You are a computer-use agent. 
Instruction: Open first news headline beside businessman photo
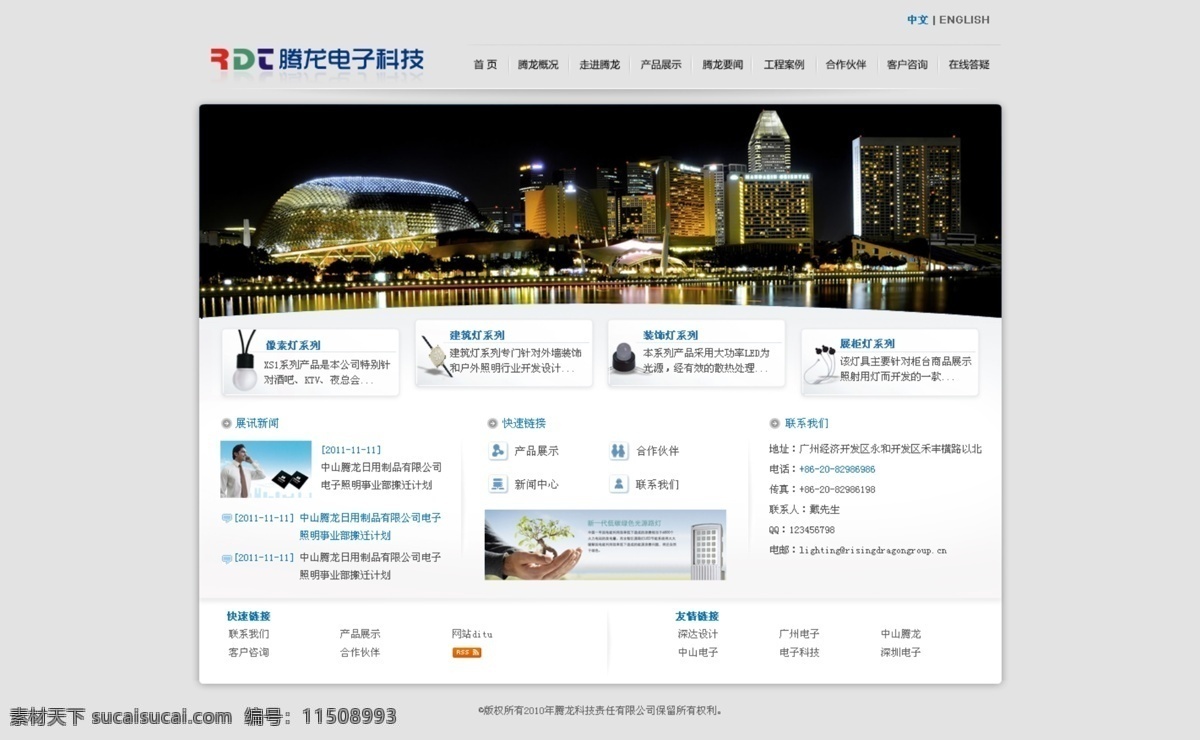(381, 476)
